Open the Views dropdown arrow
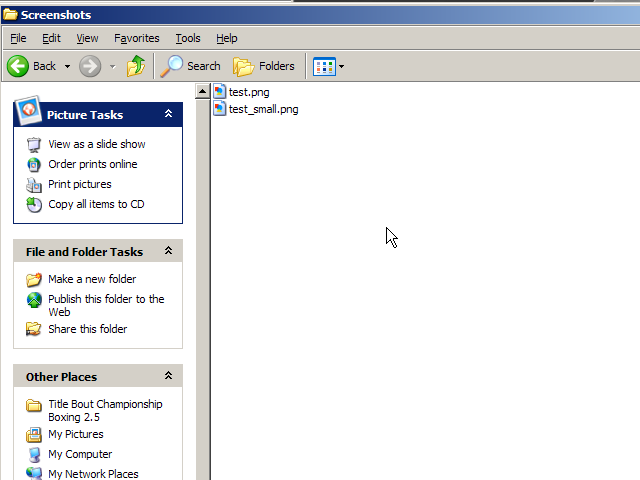Viewport: 640px width, 480px height. 341,66
